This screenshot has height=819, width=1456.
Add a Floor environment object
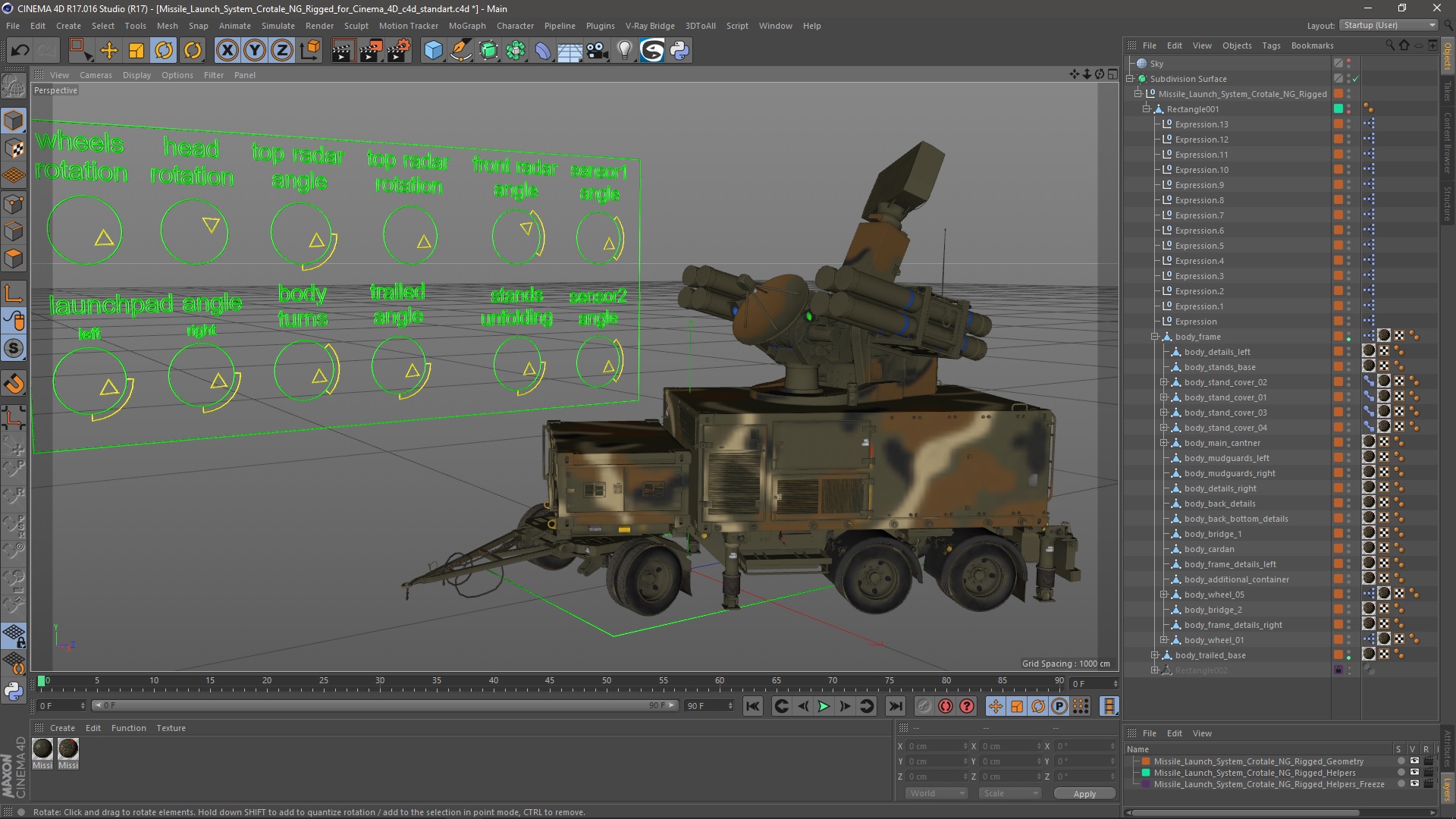pos(570,51)
